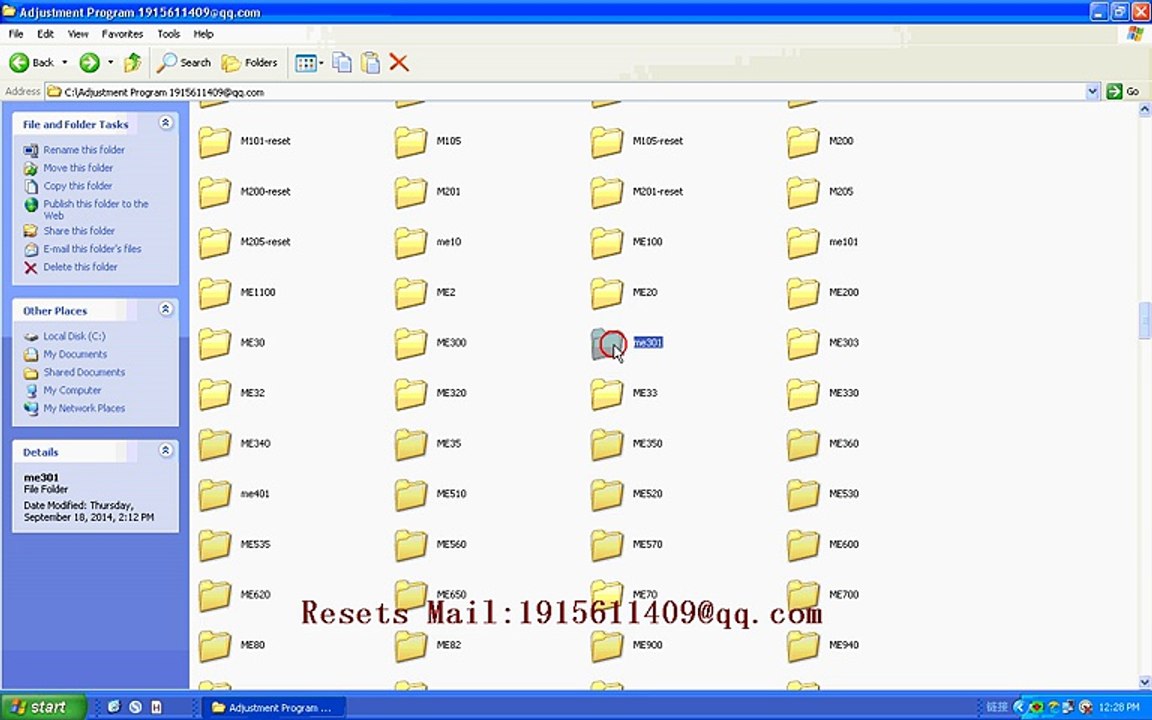Toggle the Folders tree pane

click(x=250, y=62)
